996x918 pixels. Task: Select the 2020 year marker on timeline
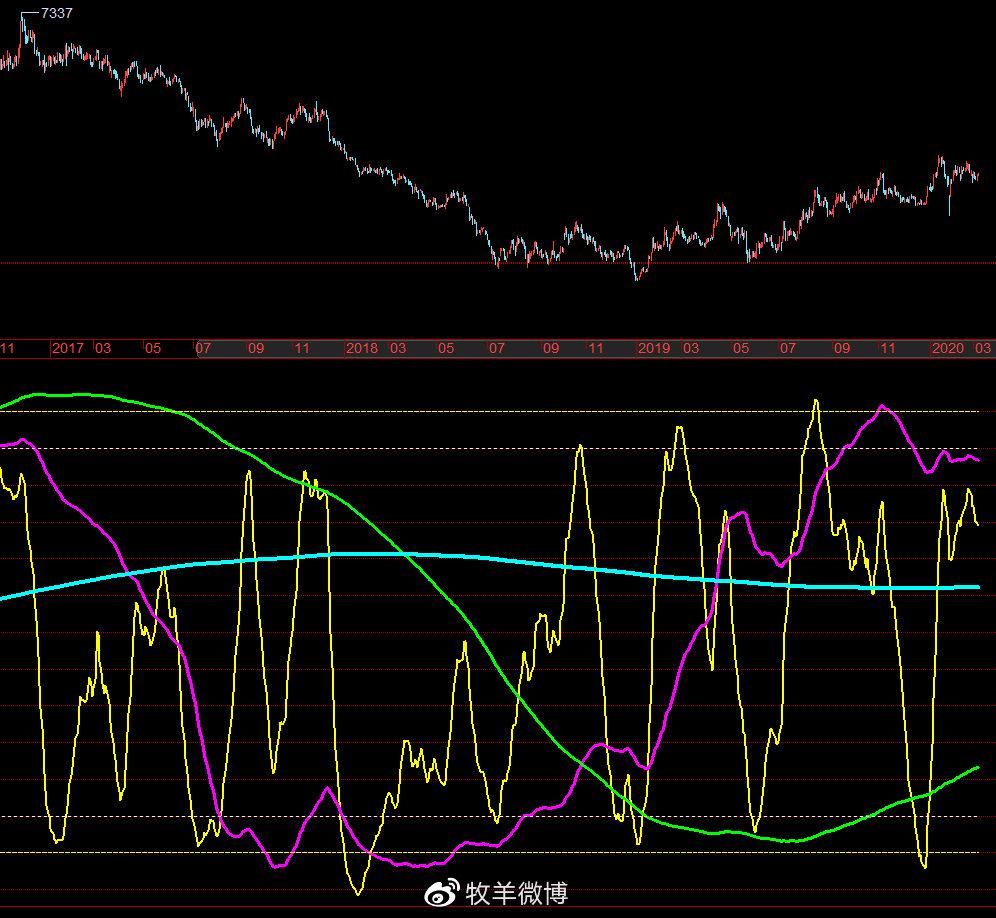[x=948, y=348]
